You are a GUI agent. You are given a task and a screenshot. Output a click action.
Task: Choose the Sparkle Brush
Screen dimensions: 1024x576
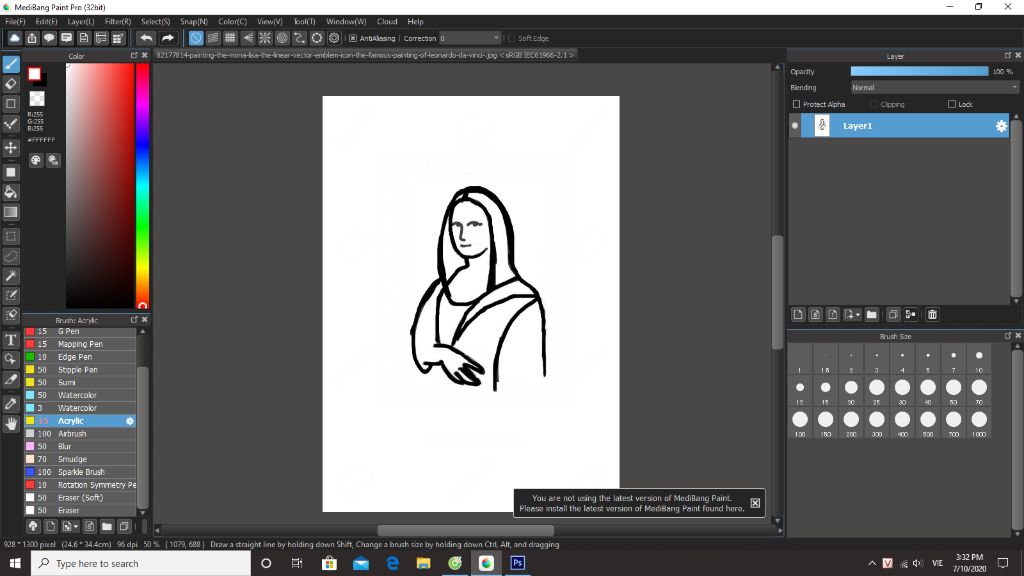coord(80,472)
